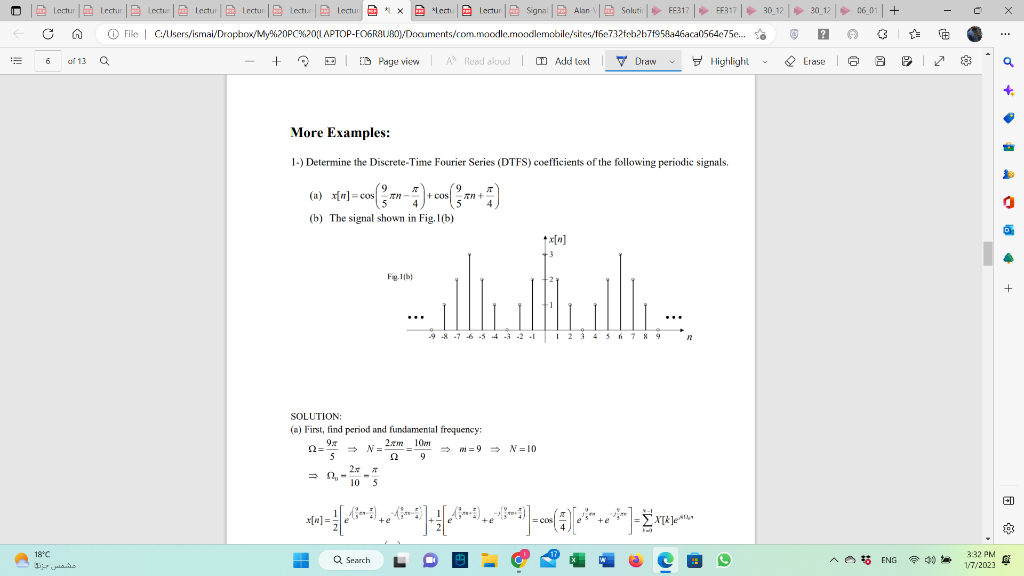The width and height of the screenshot is (1024, 576).
Task: Open the browser profile avatar
Action: coord(974,34)
